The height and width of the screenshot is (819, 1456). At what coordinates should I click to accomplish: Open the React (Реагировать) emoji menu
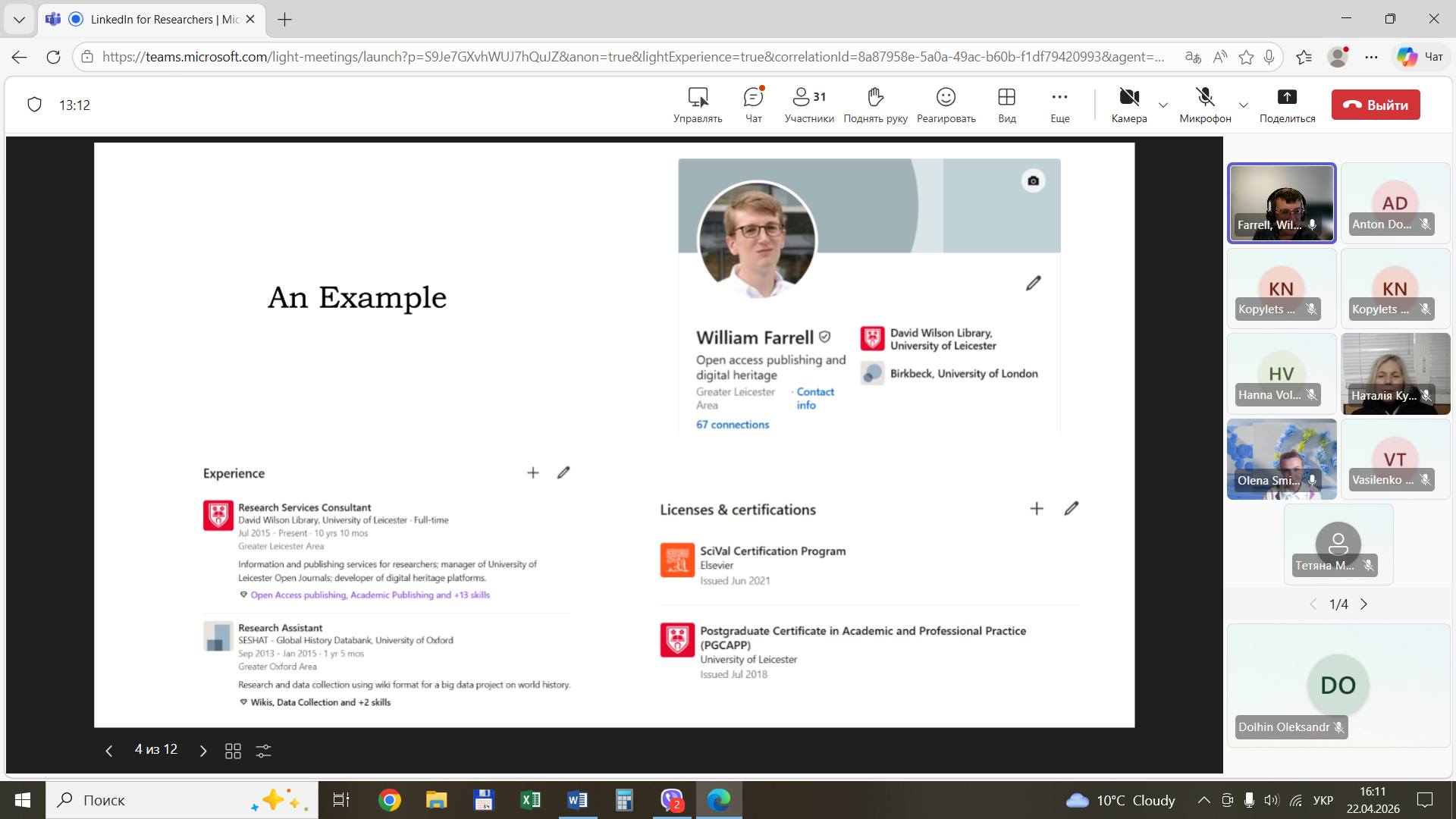[x=946, y=105]
